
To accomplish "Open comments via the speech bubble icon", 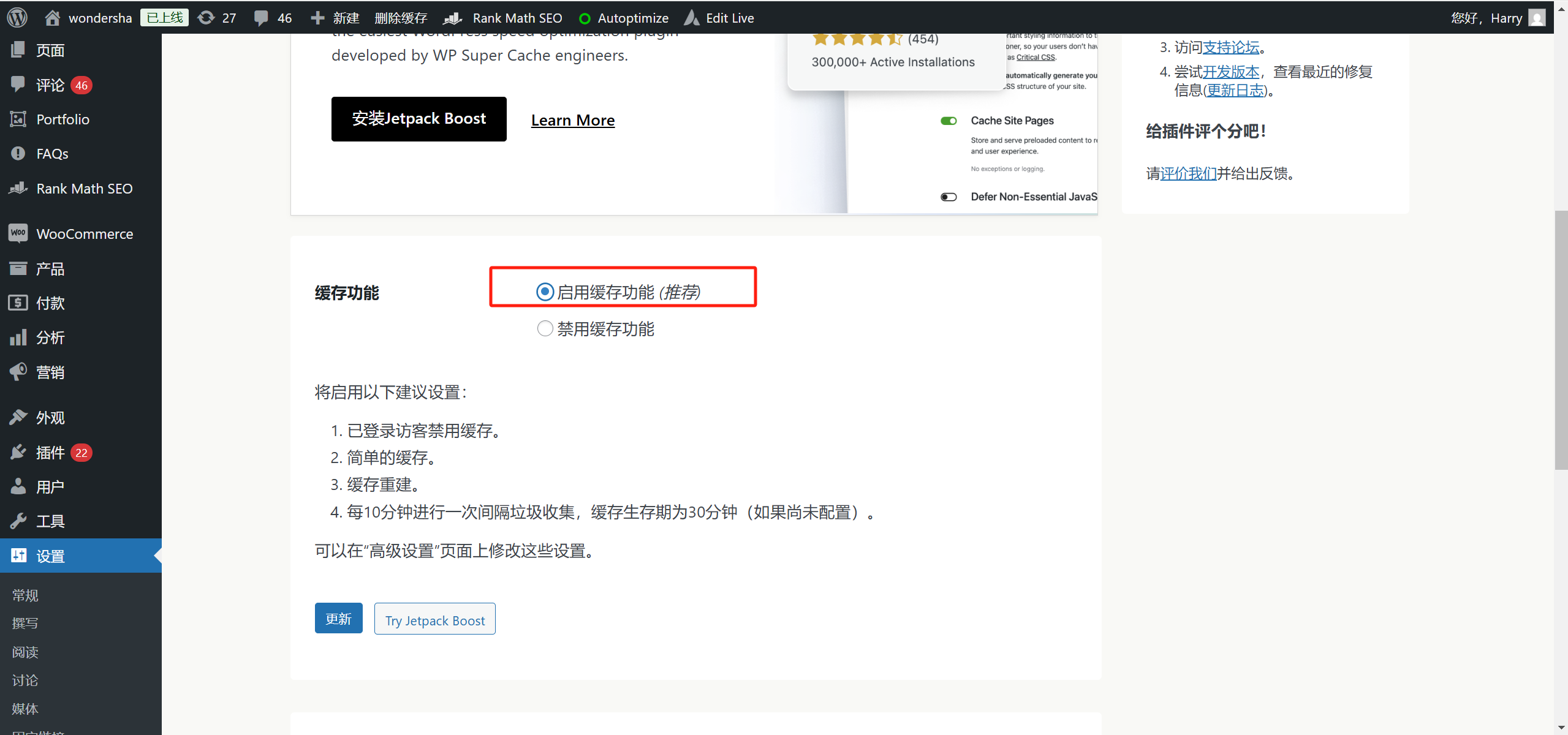I will coord(263,17).
